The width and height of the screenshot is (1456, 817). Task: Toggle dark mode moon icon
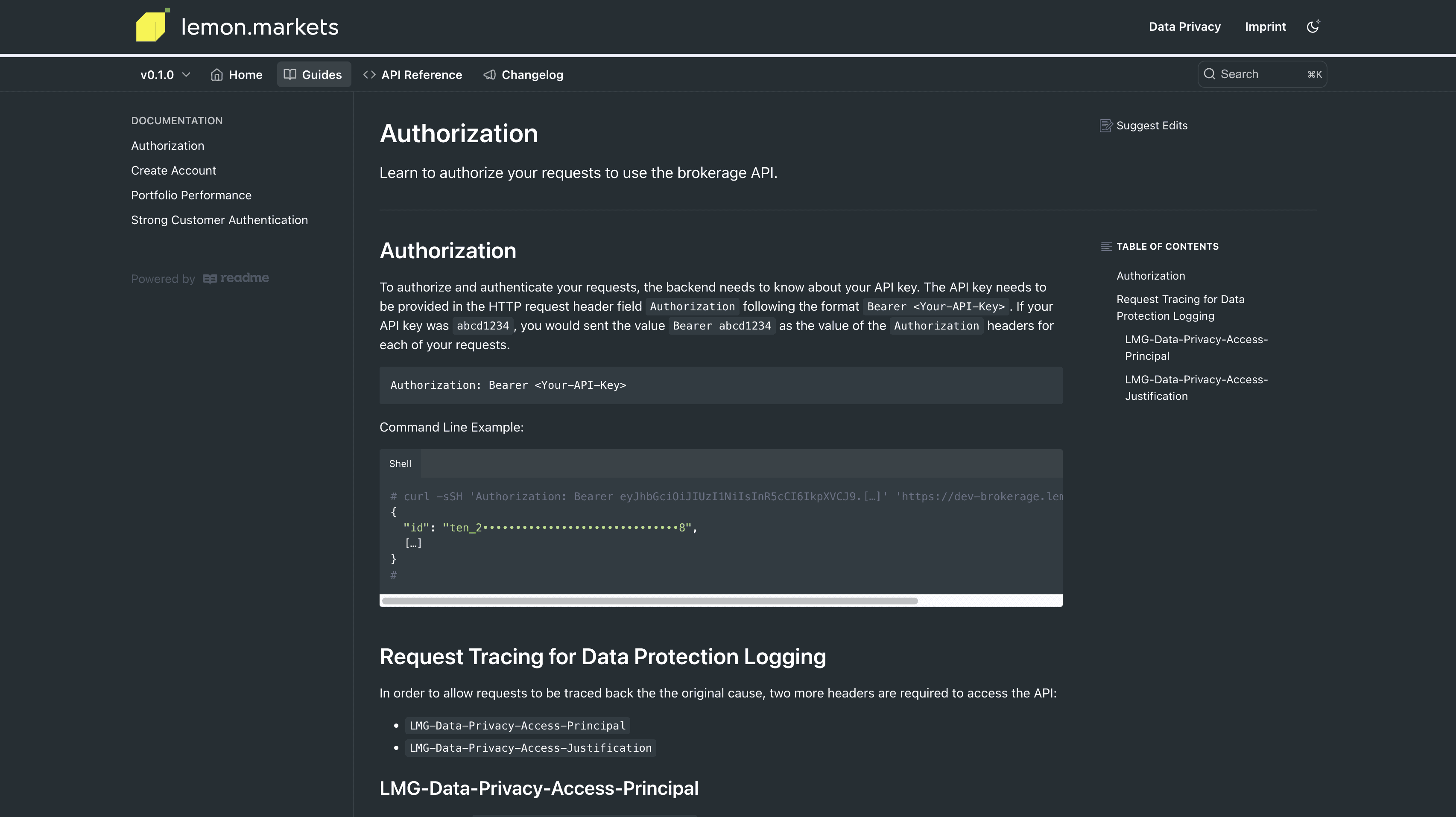[1313, 26]
